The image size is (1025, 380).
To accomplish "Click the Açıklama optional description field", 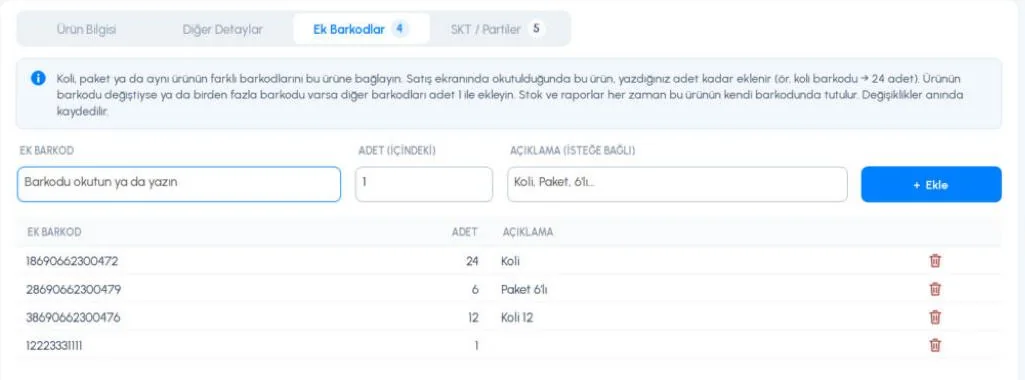I will pyautogui.click(x=677, y=184).
